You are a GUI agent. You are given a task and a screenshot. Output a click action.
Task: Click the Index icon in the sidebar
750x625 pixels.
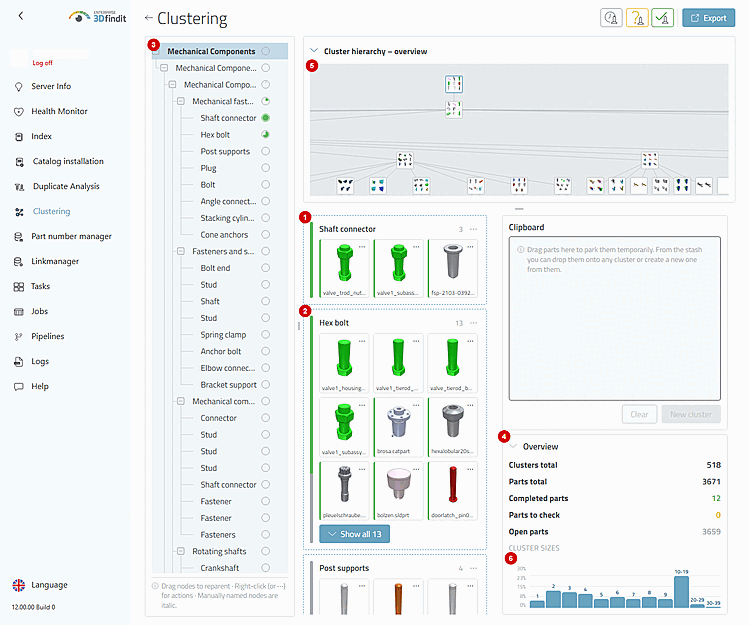point(19,137)
